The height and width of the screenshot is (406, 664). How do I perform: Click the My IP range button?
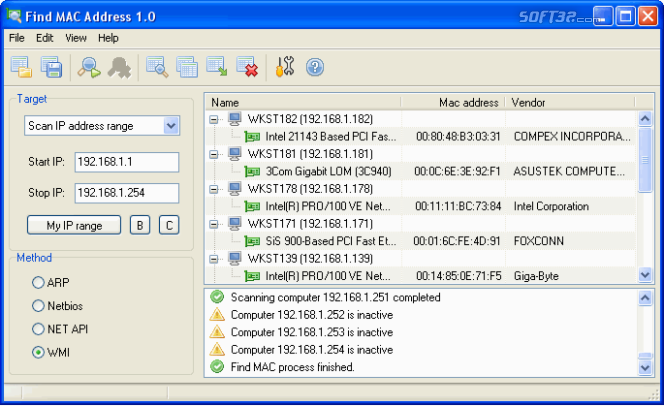coord(74,225)
